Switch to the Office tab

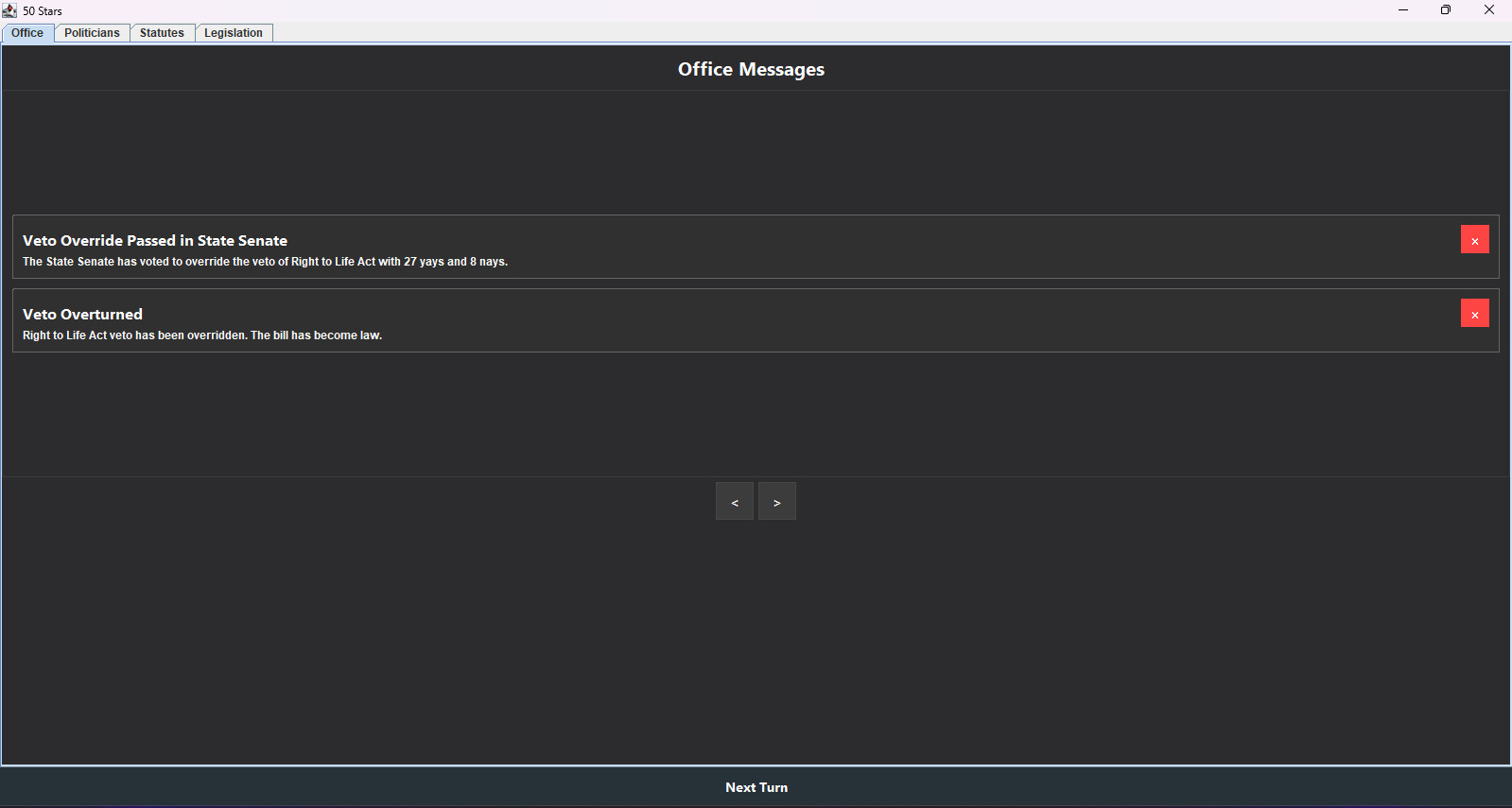[x=27, y=33]
